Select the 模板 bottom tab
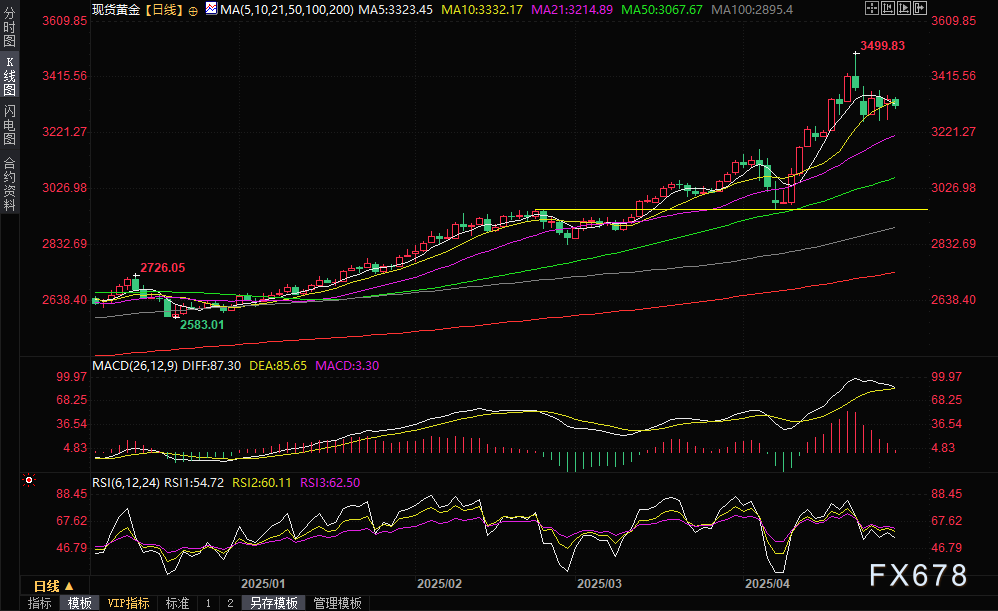The width and height of the screenshot is (998, 611). coord(79,603)
